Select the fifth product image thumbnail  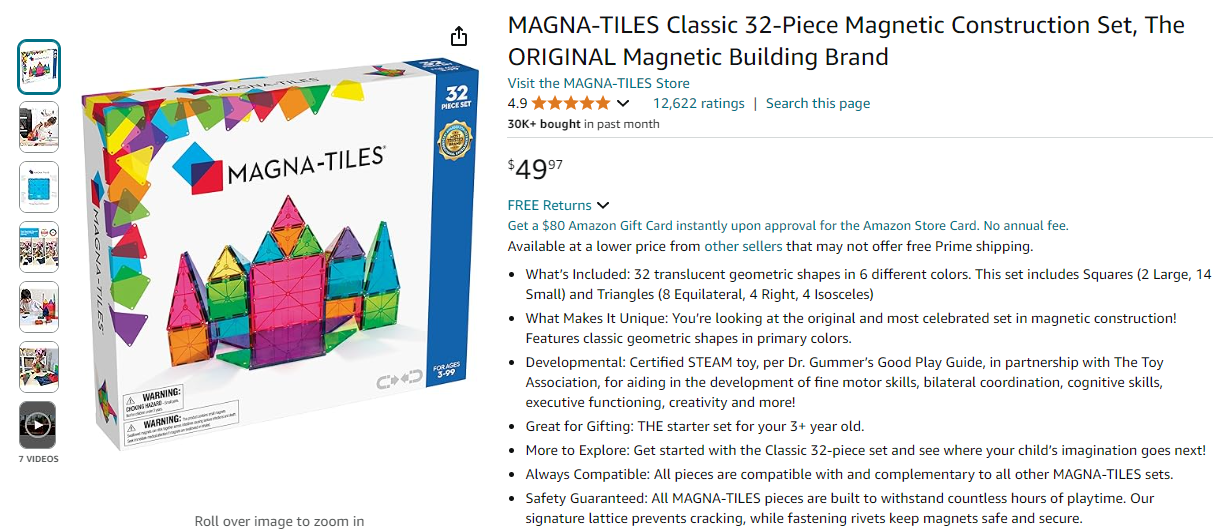(x=39, y=307)
